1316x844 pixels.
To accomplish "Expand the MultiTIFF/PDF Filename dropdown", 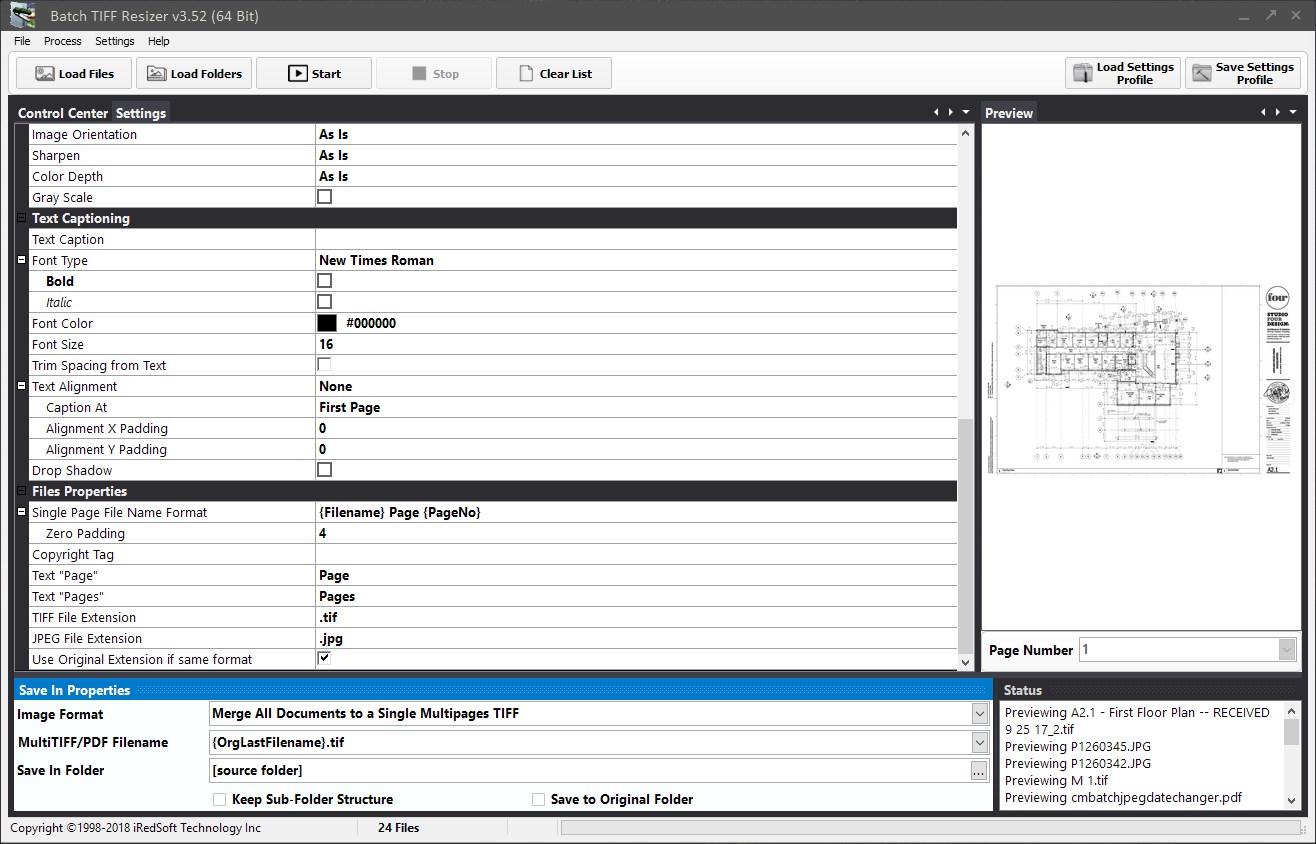I will tap(980, 742).
